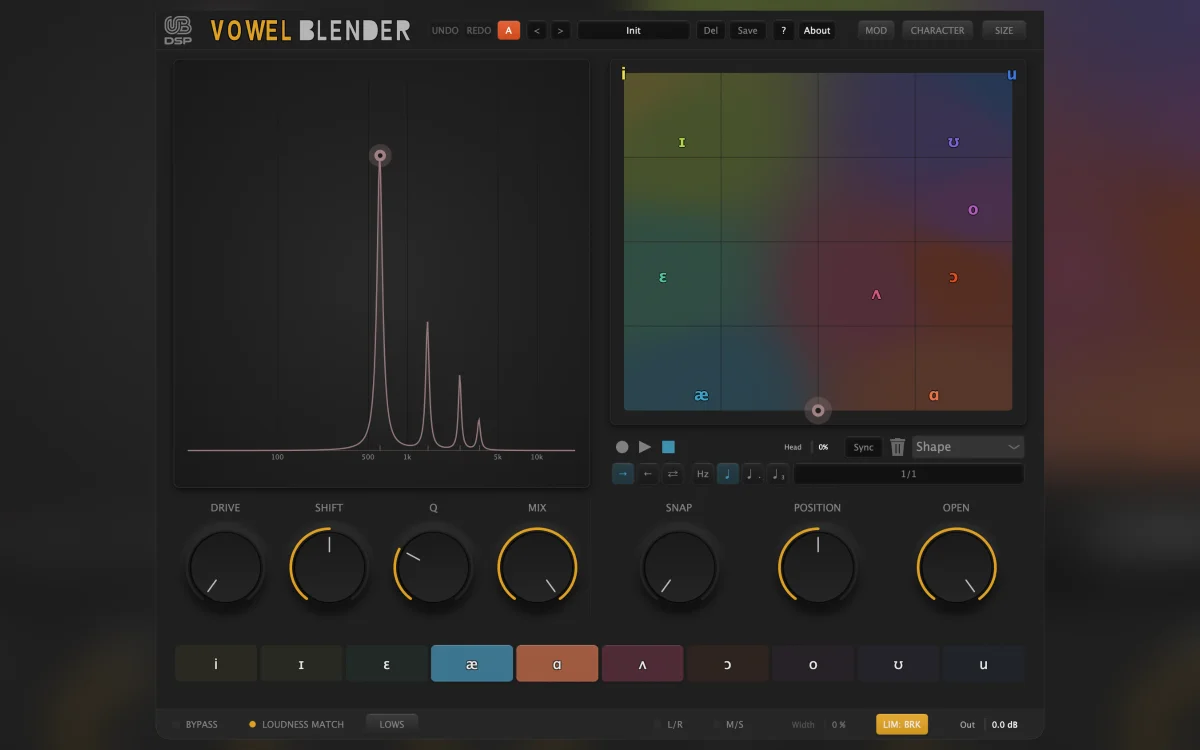
Task: Toggle the ɪ vowel button in bottom row
Action: pos(301,664)
